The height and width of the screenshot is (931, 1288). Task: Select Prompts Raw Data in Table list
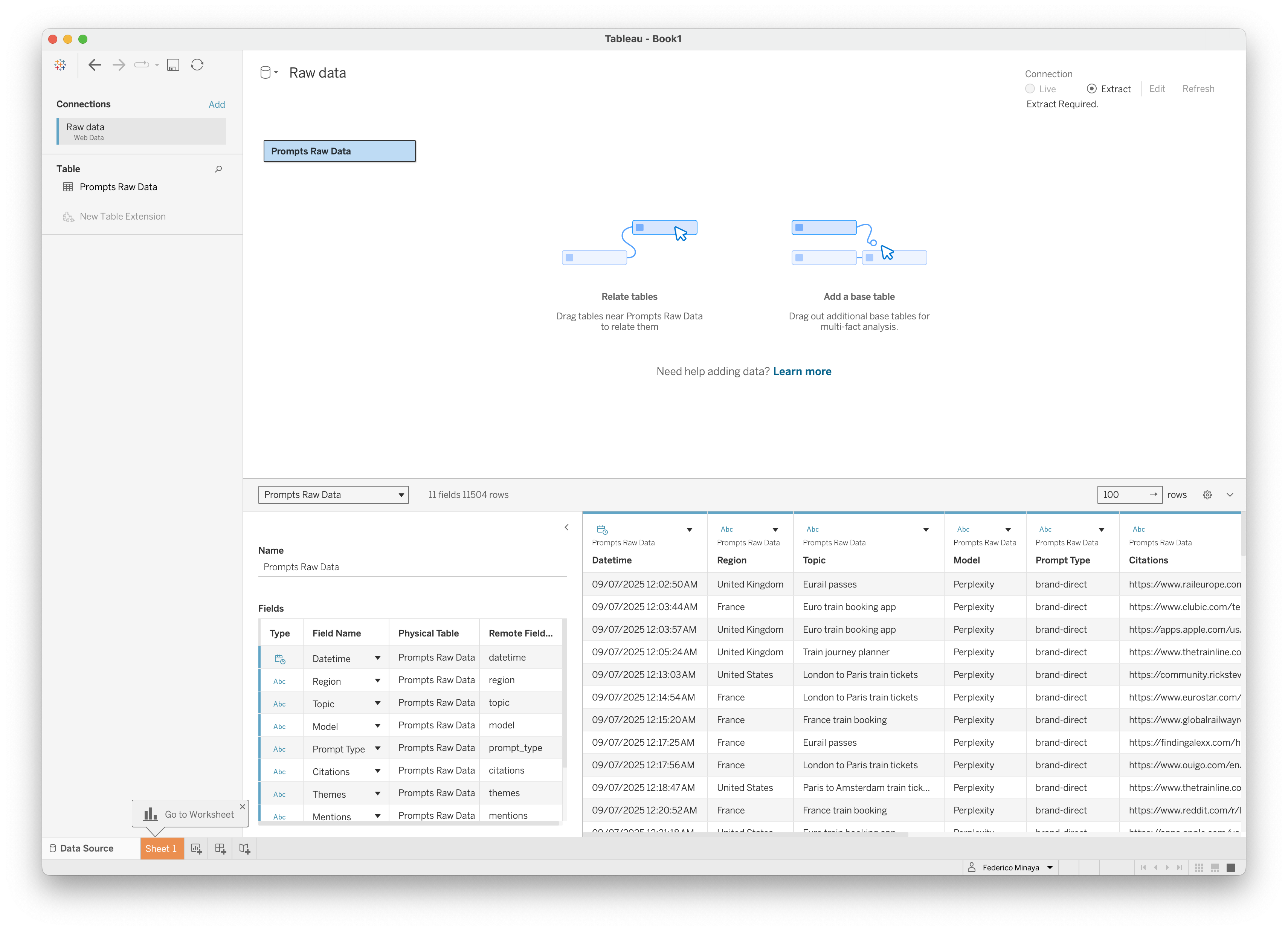[118, 187]
